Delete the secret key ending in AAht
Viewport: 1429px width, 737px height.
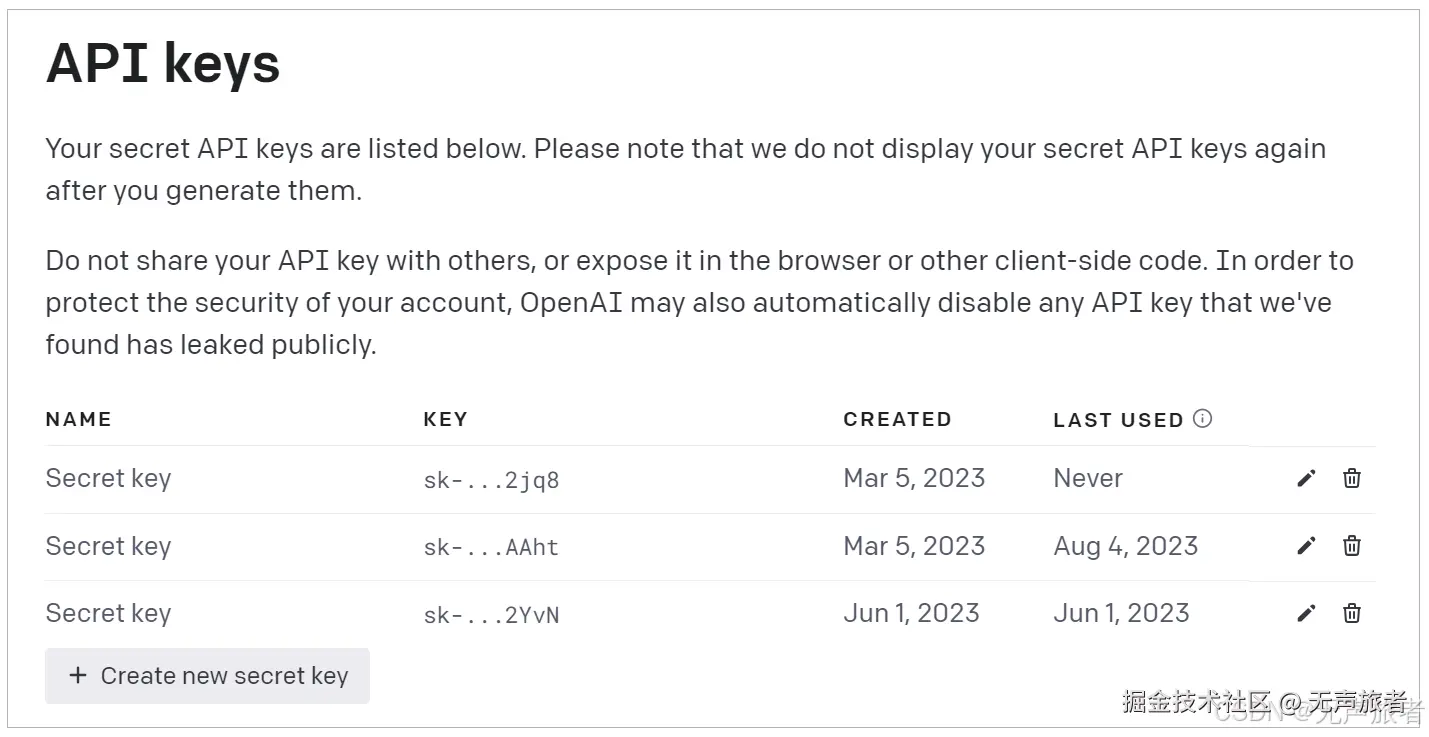tap(1352, 545)
